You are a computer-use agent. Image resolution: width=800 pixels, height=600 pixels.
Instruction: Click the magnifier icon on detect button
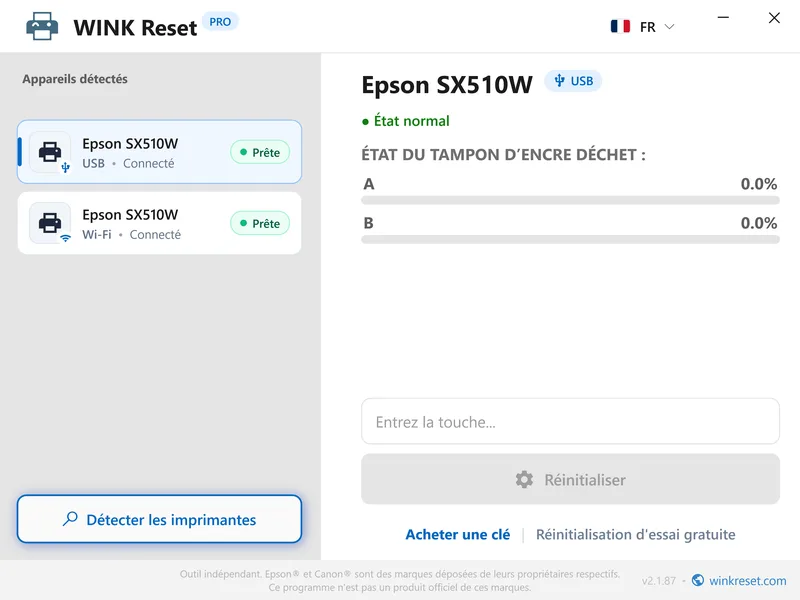(x=70, y=519)
